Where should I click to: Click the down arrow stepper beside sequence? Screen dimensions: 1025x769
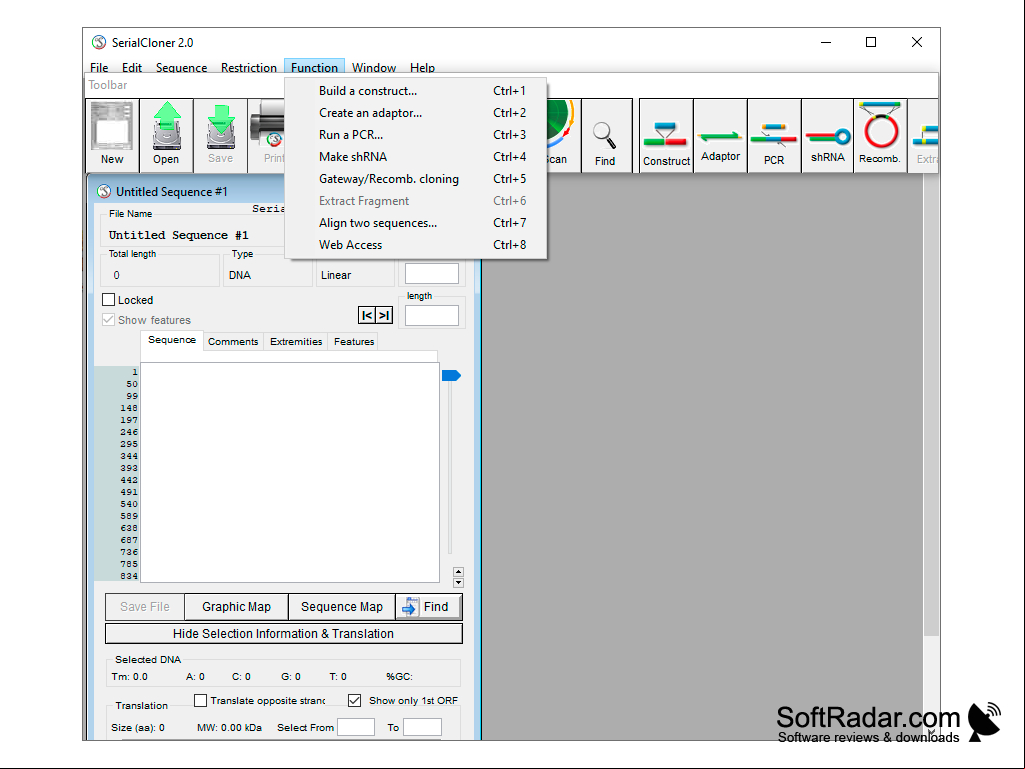tap(458, 583)
